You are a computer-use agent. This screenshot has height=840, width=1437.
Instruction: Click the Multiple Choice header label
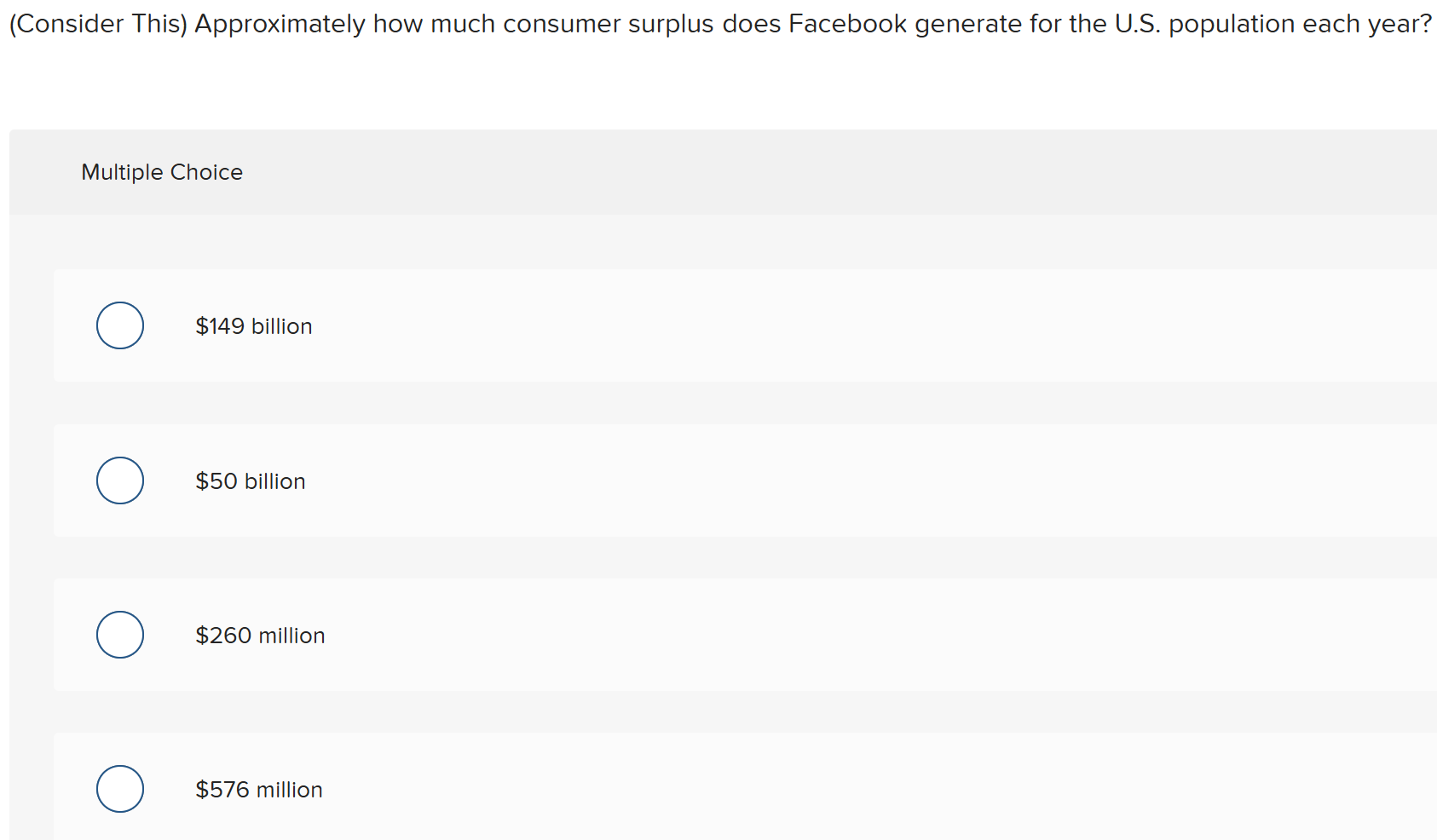162,171
